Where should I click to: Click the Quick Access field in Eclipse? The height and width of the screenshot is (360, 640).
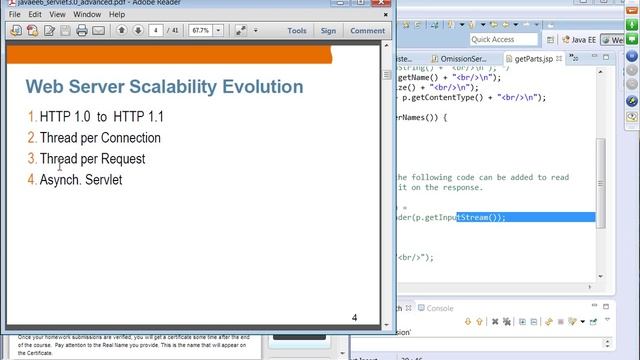point(504,40)
